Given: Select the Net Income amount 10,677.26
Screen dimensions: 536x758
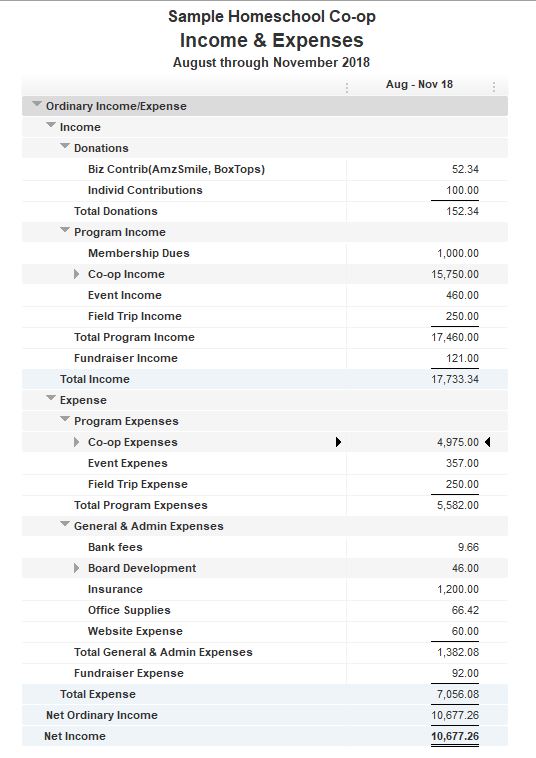Looking at the screenshot, I should point(455,736).
